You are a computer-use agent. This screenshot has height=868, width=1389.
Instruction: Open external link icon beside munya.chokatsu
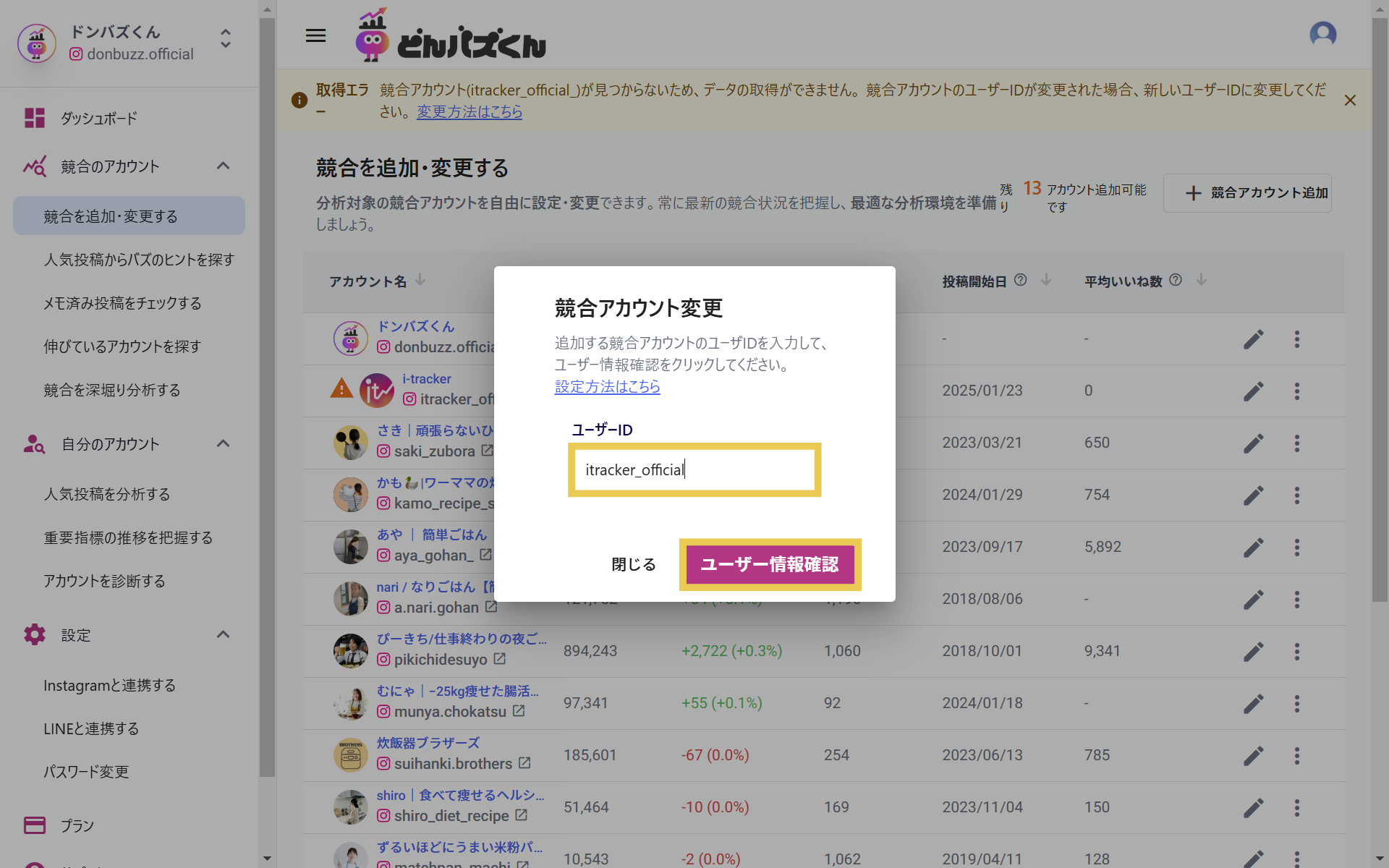click(x=519, y=711)
